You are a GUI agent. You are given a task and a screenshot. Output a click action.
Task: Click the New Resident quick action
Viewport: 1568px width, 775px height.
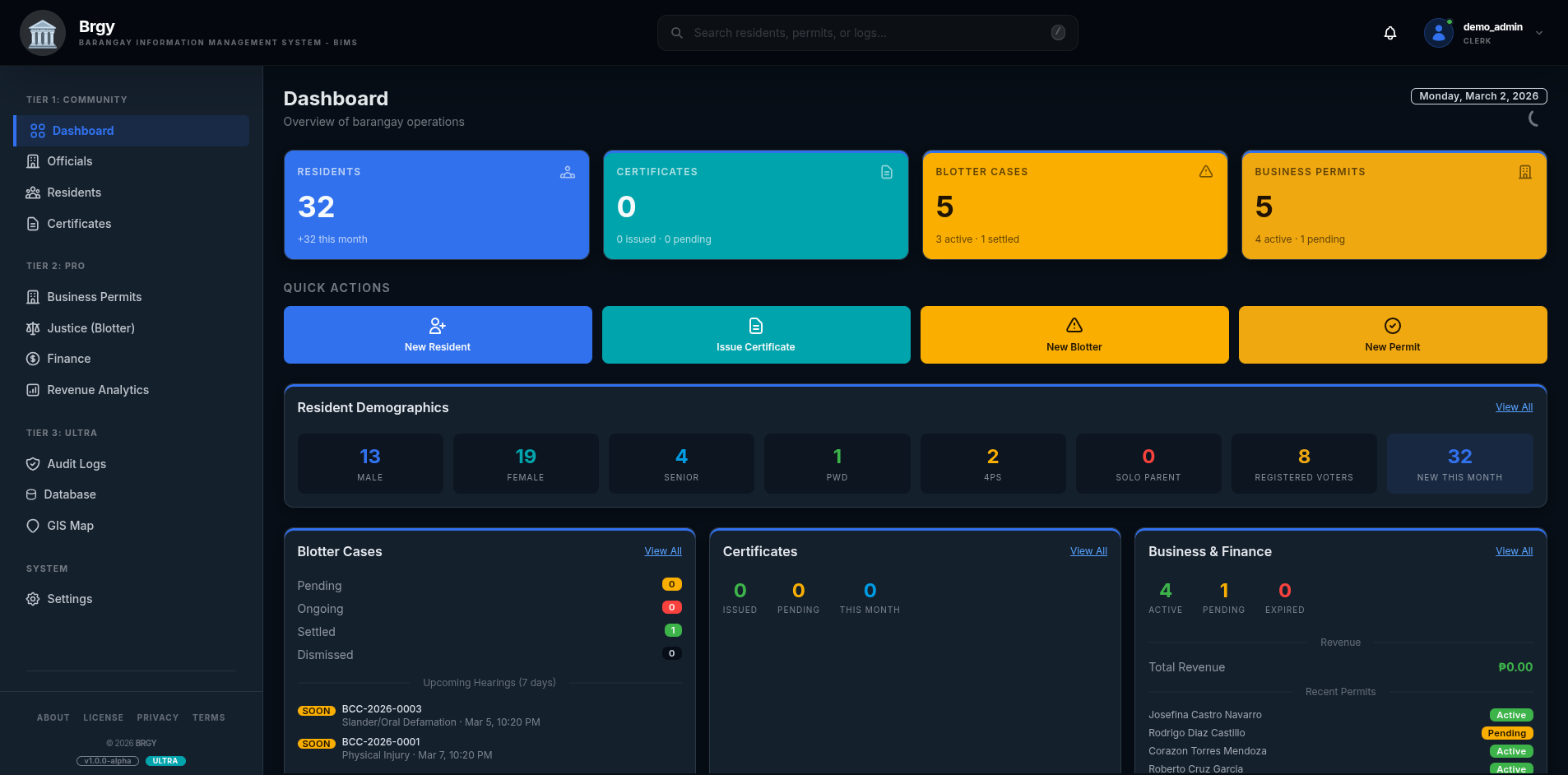click(438, 335)
